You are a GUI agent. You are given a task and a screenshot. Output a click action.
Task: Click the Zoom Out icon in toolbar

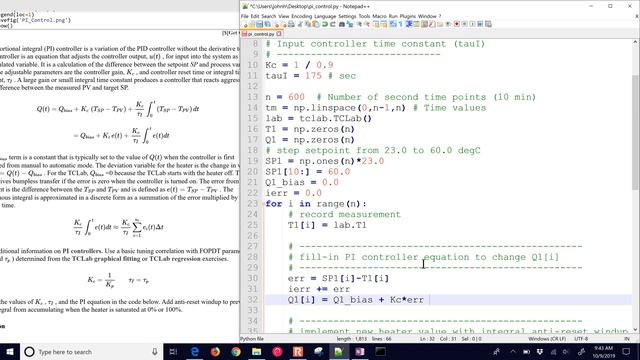pyautogui.click(x=367, y=24)
